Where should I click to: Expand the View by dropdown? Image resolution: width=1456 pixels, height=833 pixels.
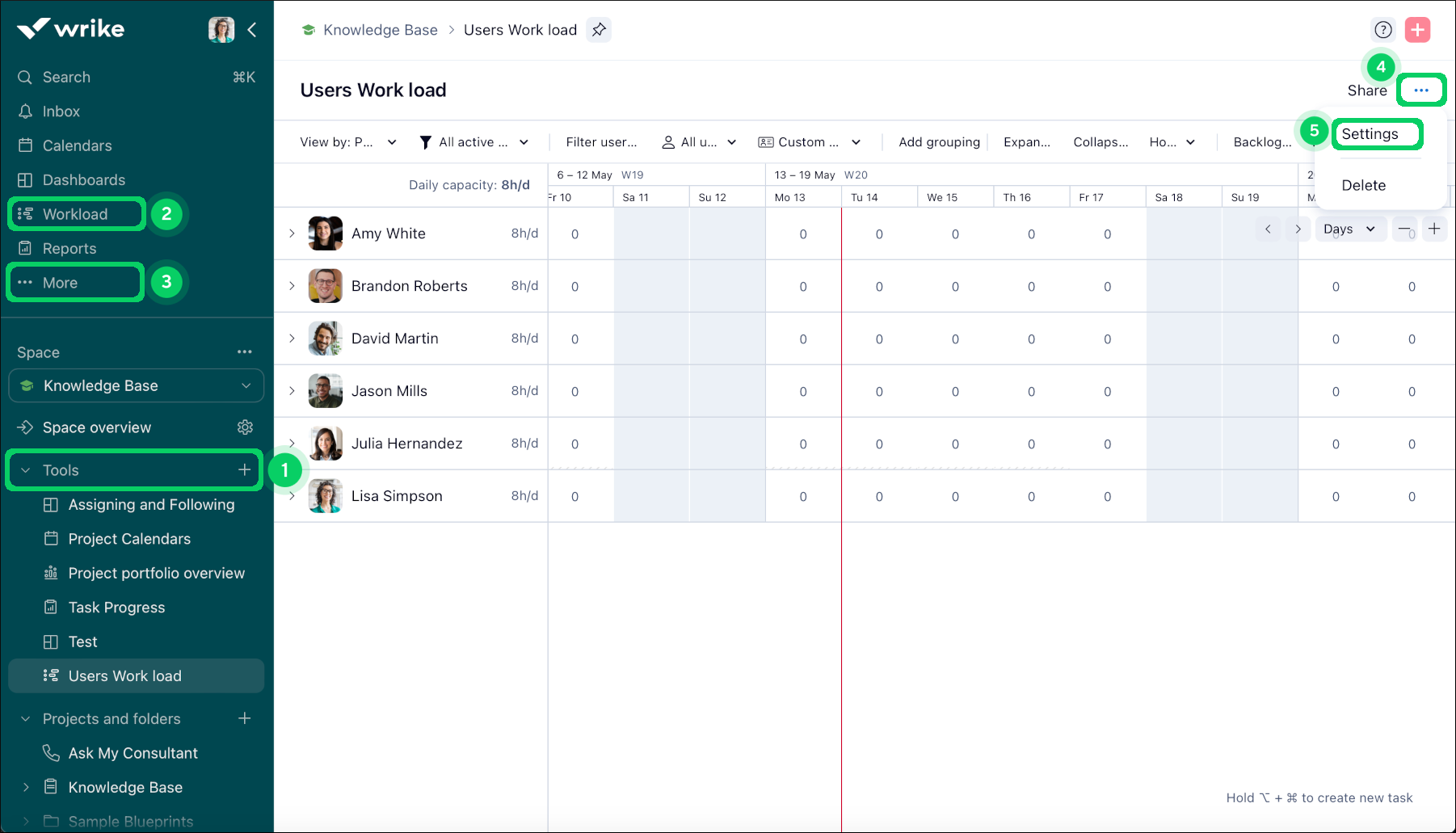click(348, 142)
